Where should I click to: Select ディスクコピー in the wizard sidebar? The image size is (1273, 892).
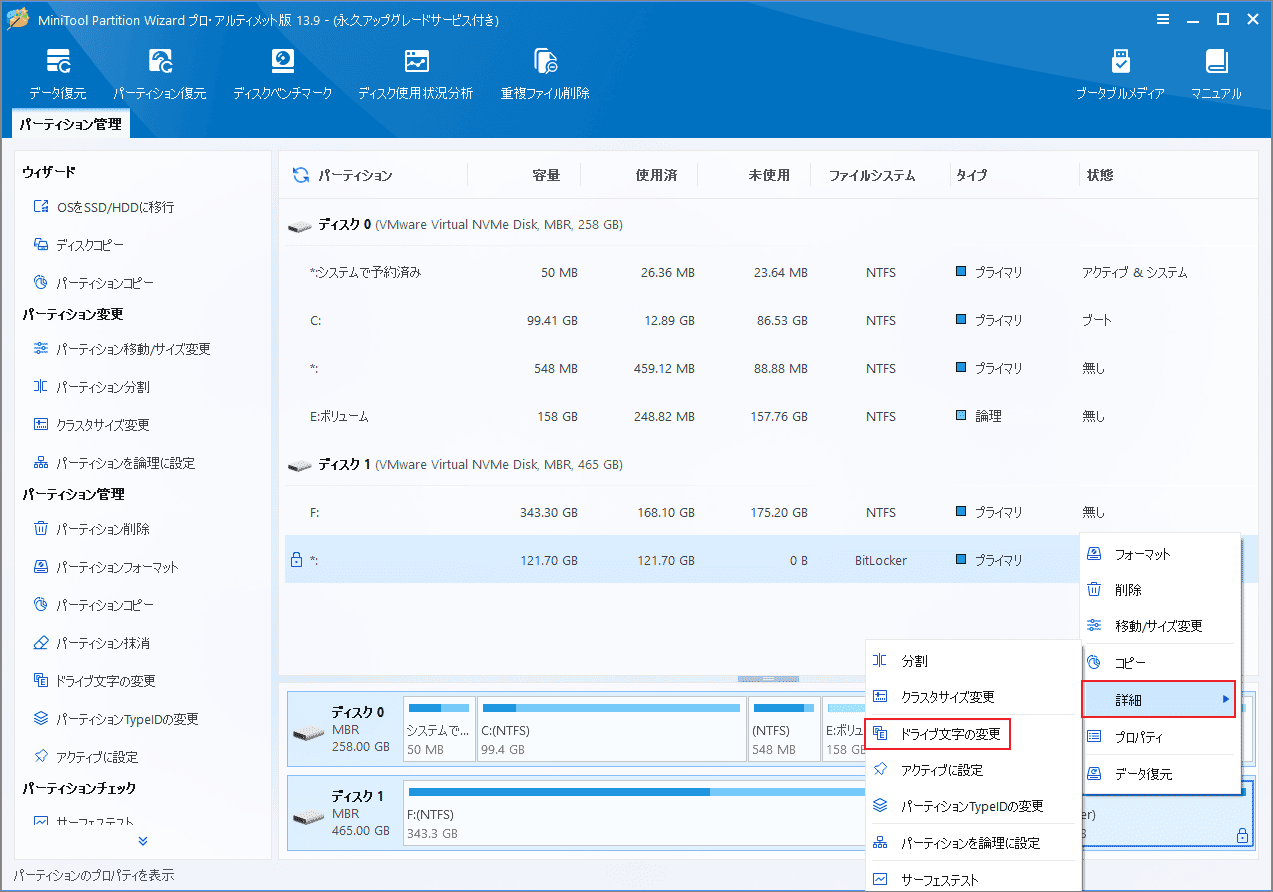[x=79, y=245]
